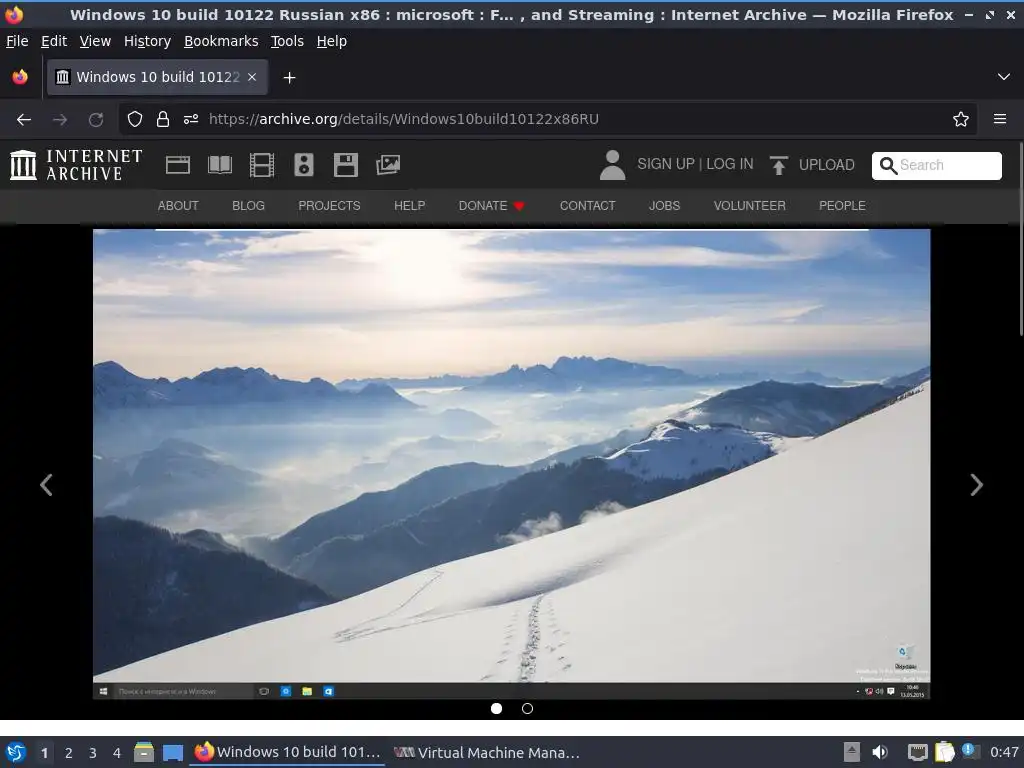The width and height of the screenshot is (1024, 768).
Task: Click the LOG IN link
Action: 729,164
